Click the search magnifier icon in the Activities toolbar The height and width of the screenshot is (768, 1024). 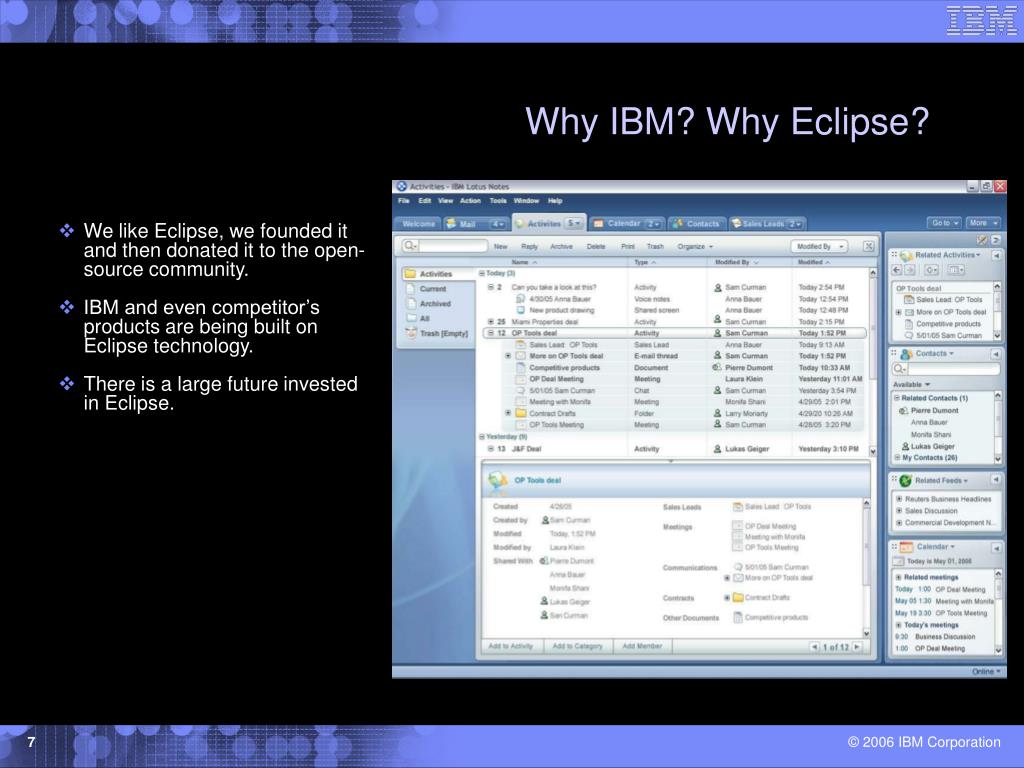tap(409, 246)
